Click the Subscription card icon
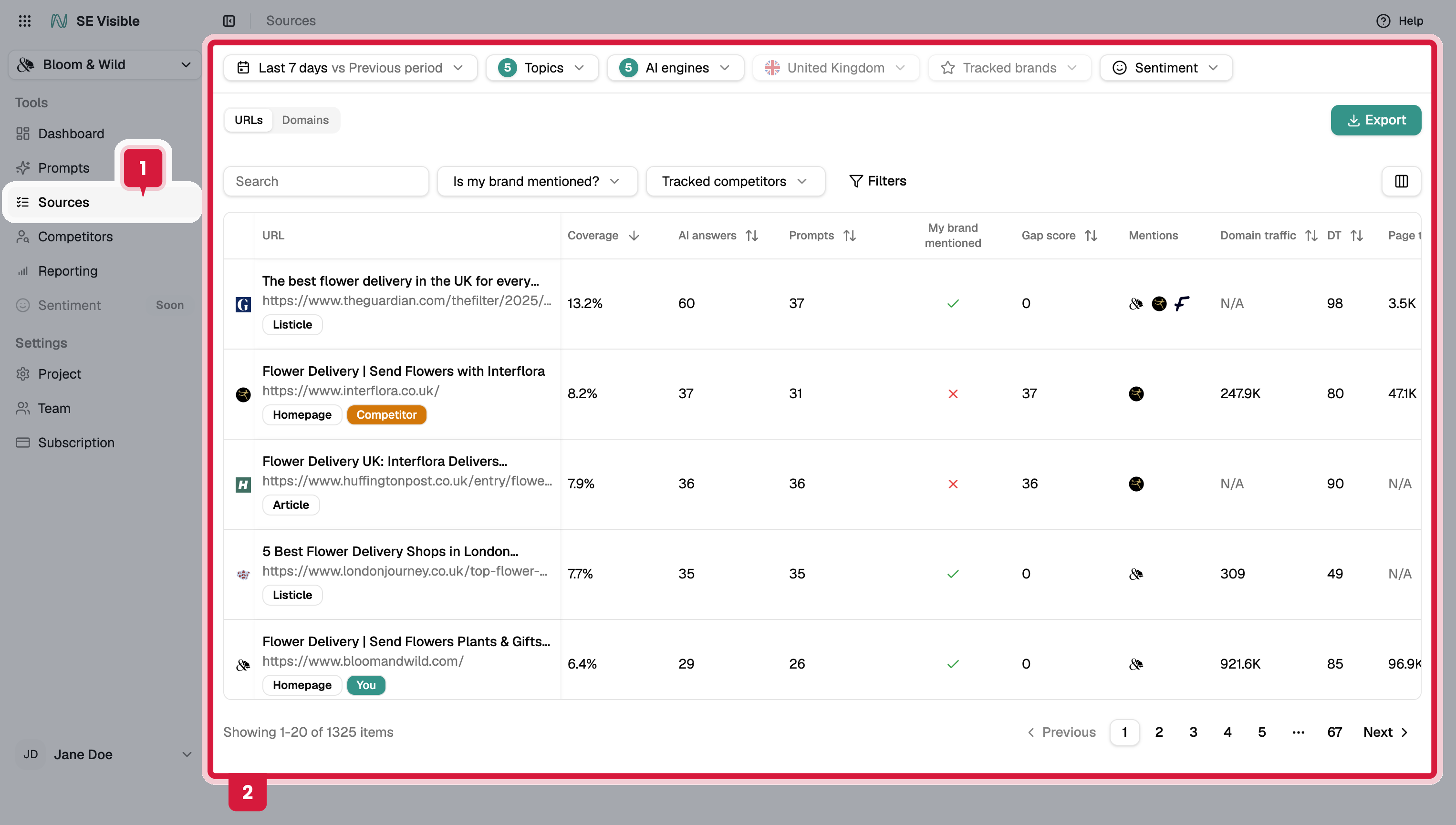Screen dimensions: 1456x825 (23, 443)
